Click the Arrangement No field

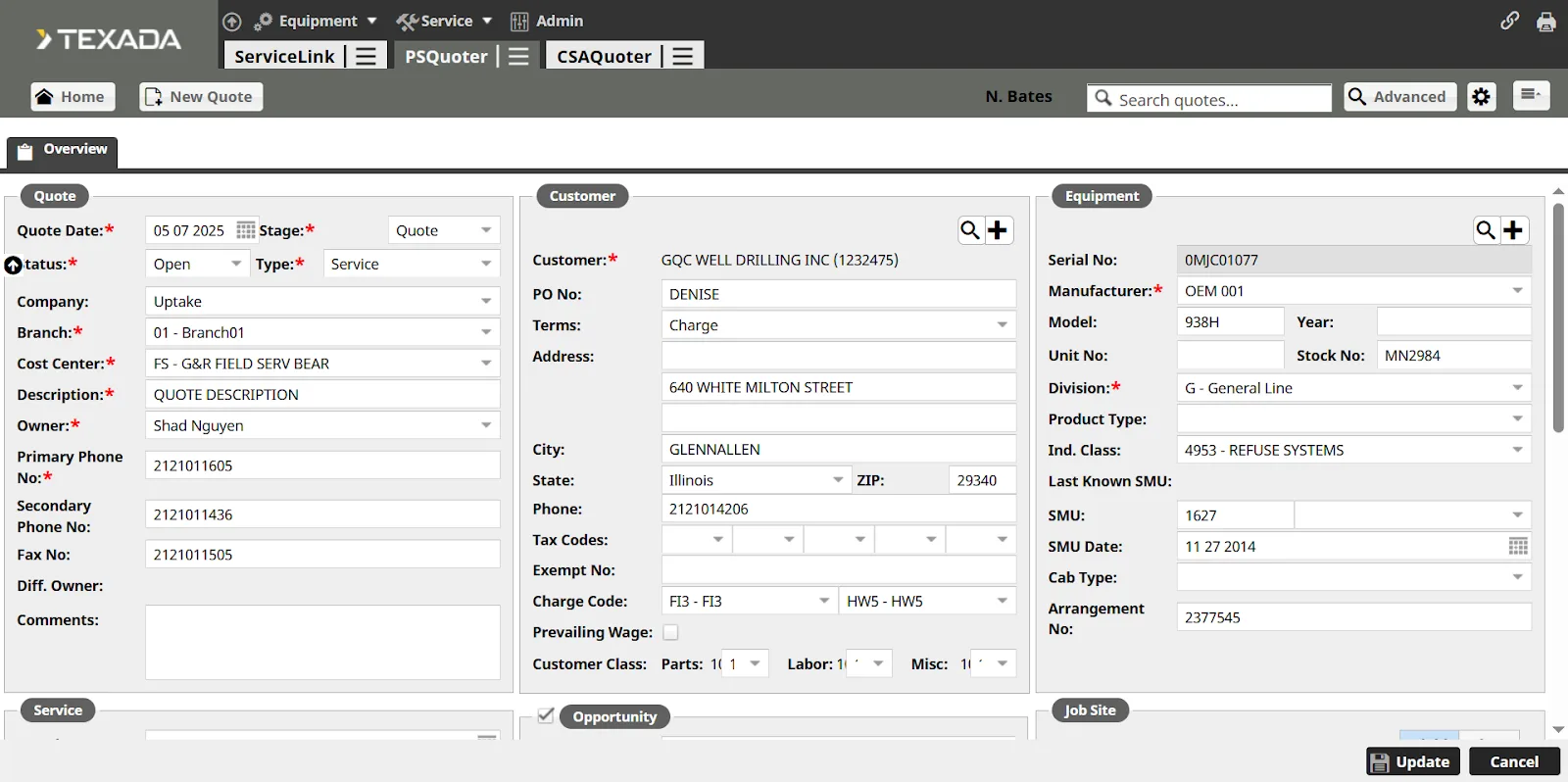[x=1353, y=617]
